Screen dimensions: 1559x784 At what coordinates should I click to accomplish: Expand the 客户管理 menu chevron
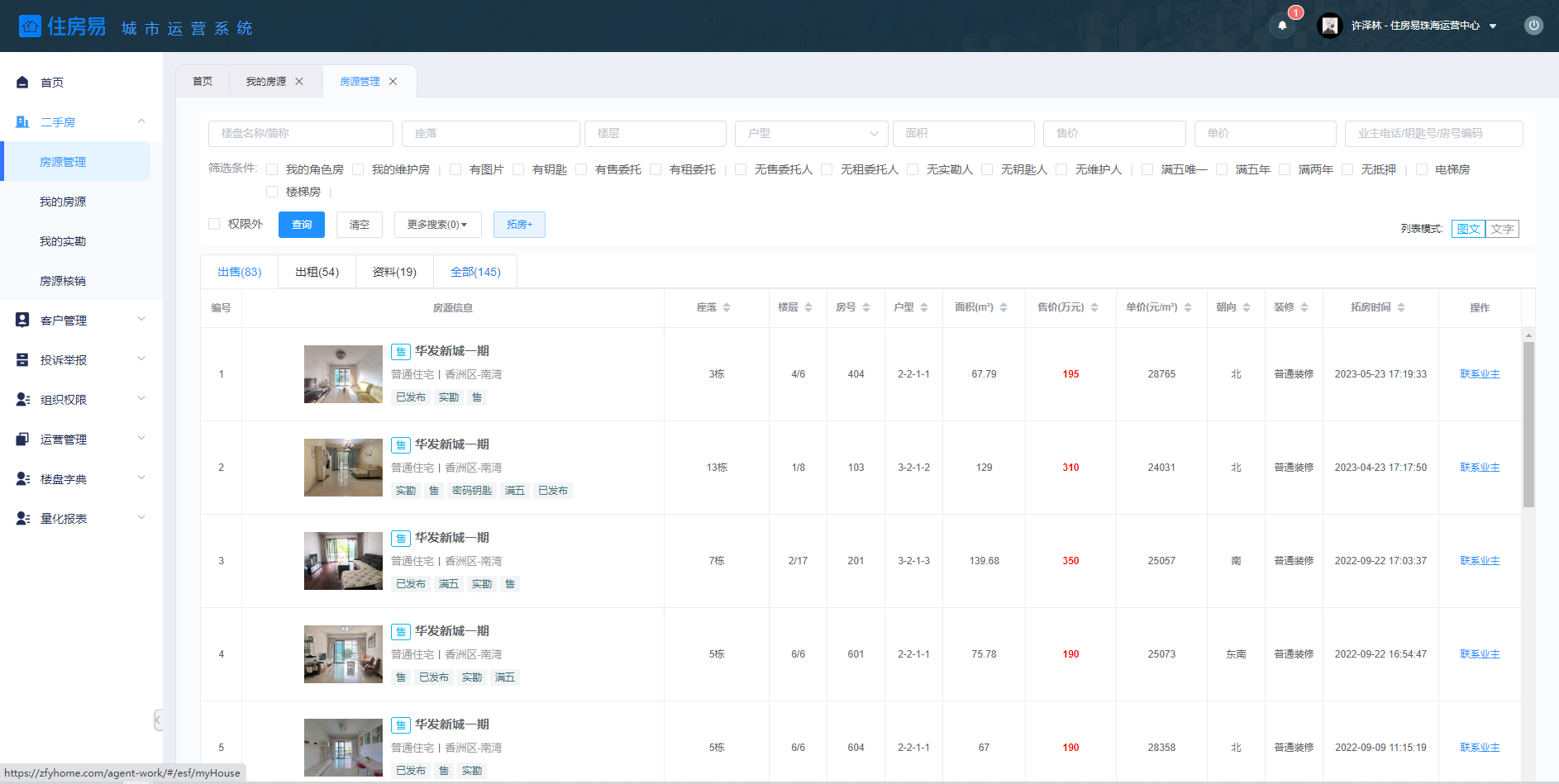[141, 319]
